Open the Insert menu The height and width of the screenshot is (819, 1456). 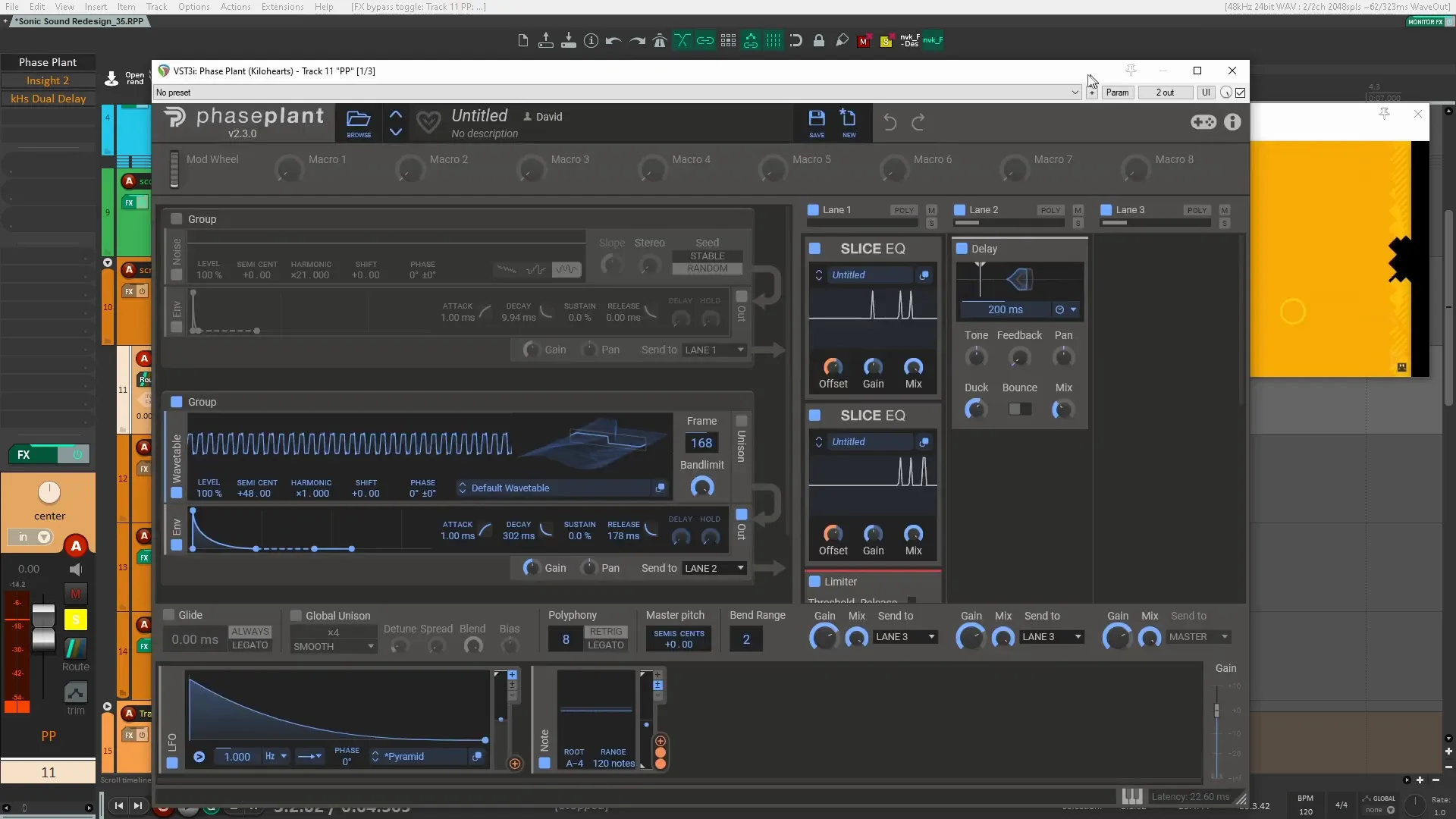(x=96, y=7)
